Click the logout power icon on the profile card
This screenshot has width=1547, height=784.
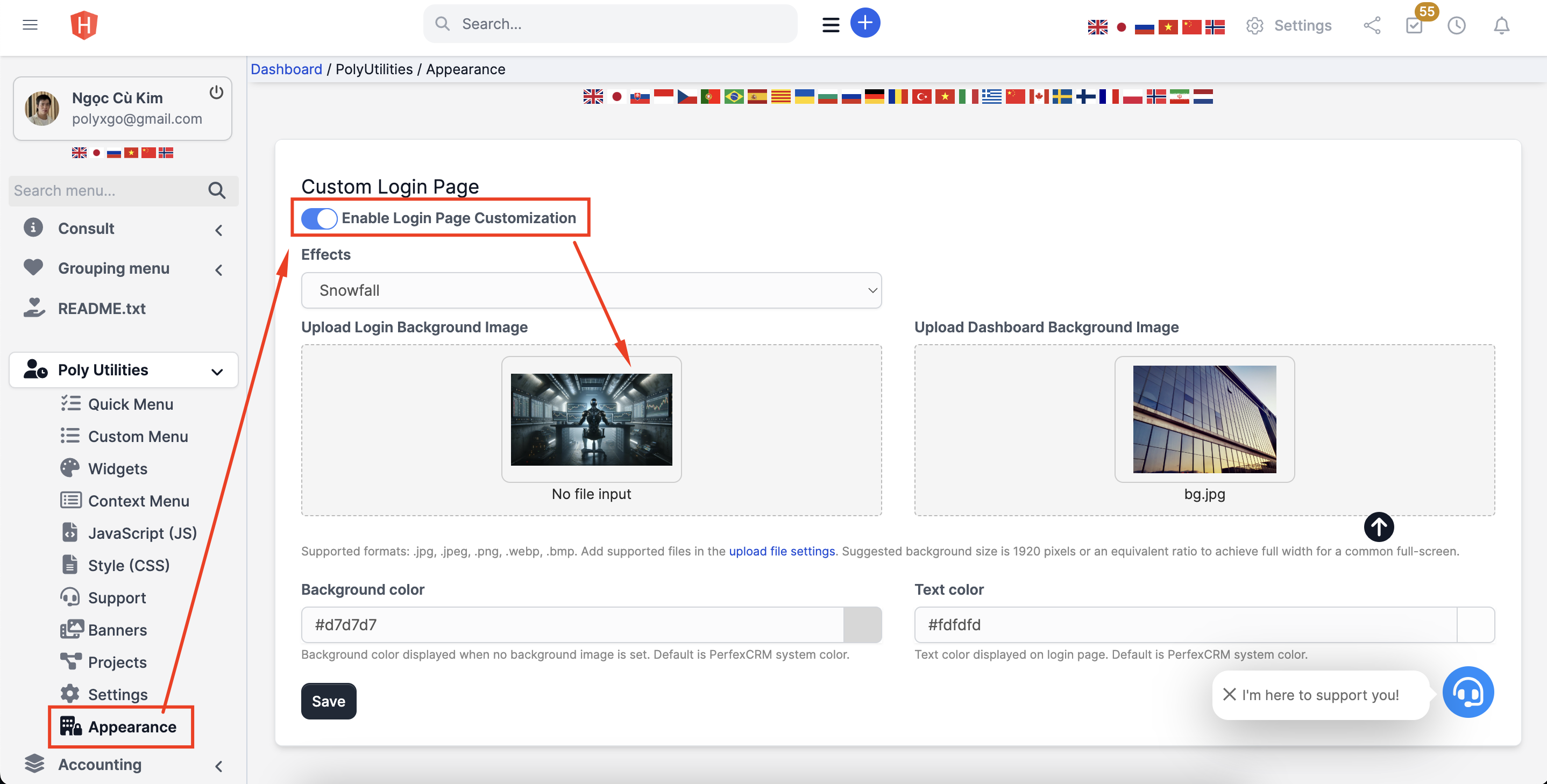click(216, 92)
